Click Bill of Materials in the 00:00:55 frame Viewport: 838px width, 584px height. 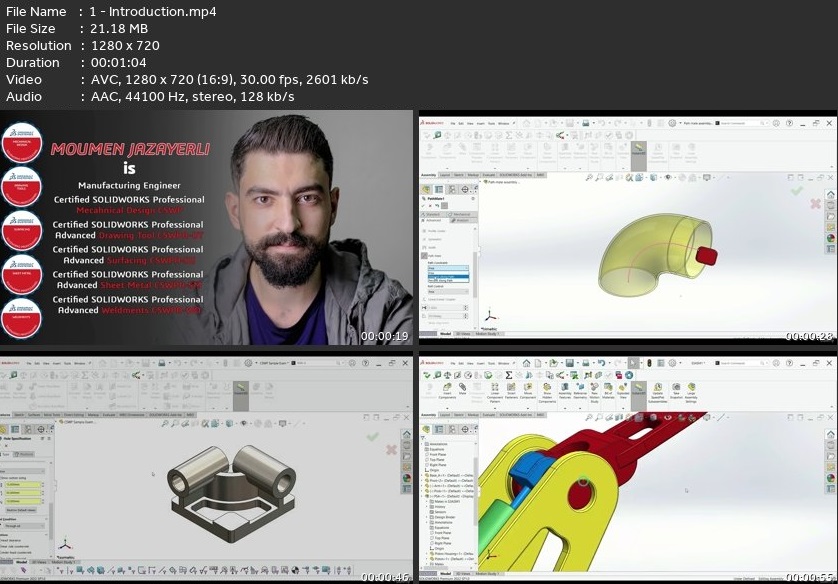point(608,391)
